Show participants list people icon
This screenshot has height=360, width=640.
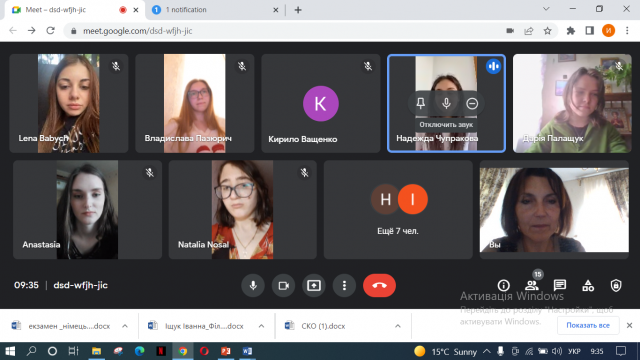pos(532,285)
